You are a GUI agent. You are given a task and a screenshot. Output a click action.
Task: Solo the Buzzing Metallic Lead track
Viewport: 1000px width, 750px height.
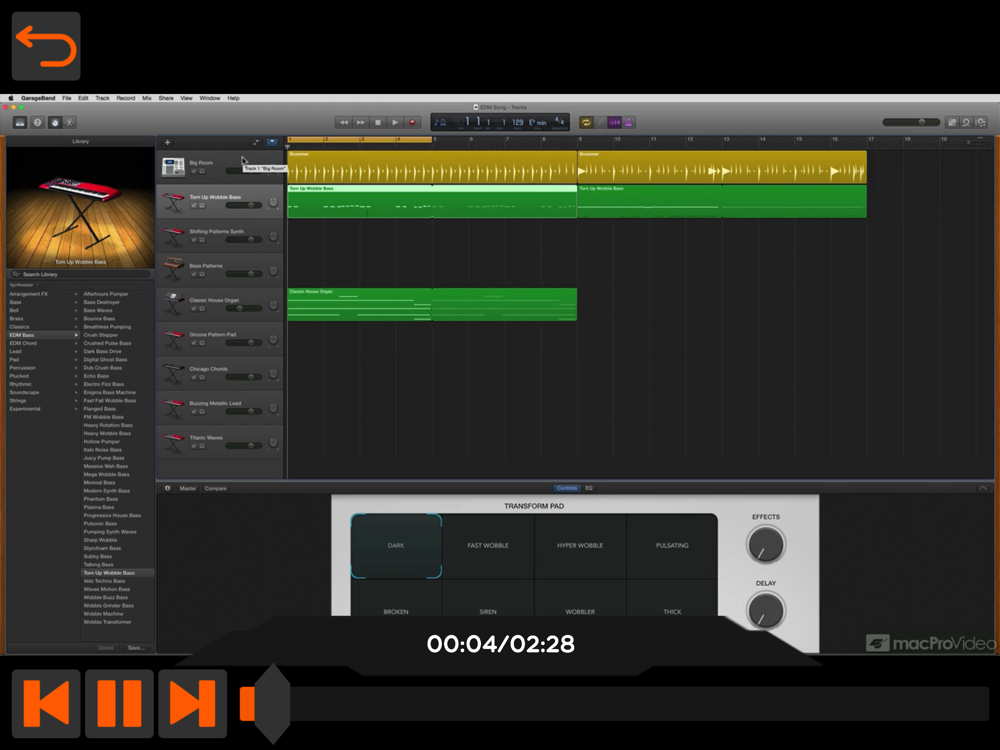click(202, 412)
